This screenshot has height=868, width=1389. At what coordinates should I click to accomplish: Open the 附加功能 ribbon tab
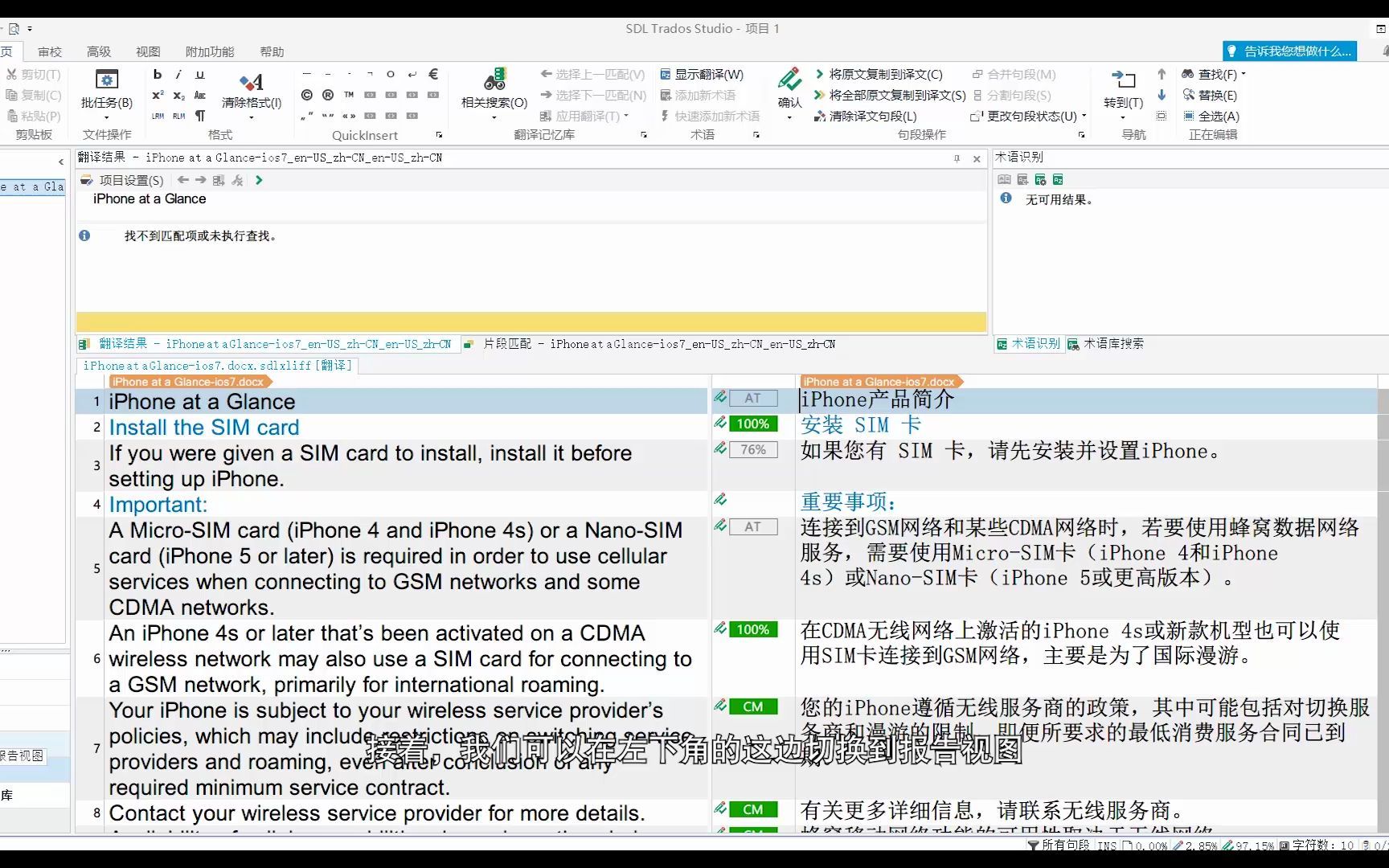210,51
